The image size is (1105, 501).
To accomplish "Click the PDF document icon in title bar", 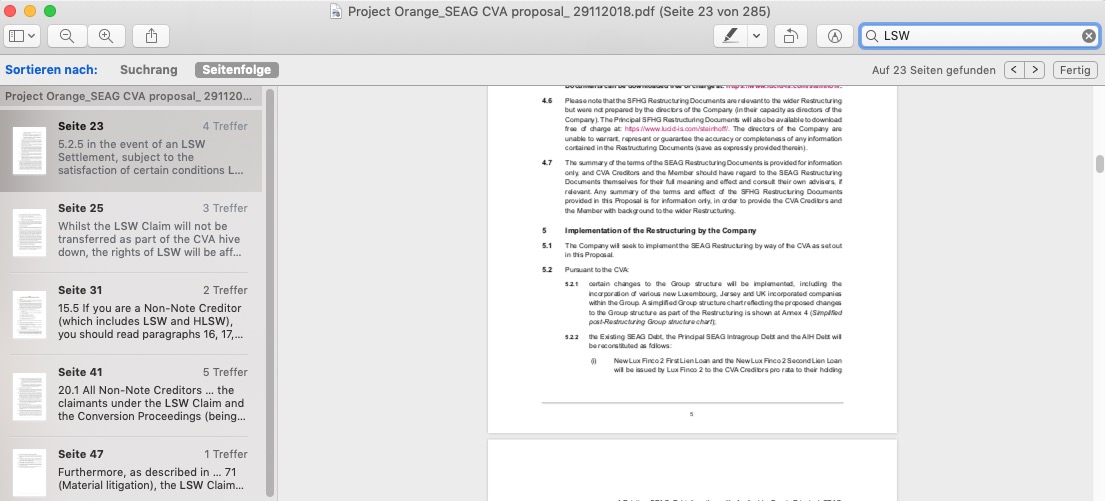I will click(336, 11).
